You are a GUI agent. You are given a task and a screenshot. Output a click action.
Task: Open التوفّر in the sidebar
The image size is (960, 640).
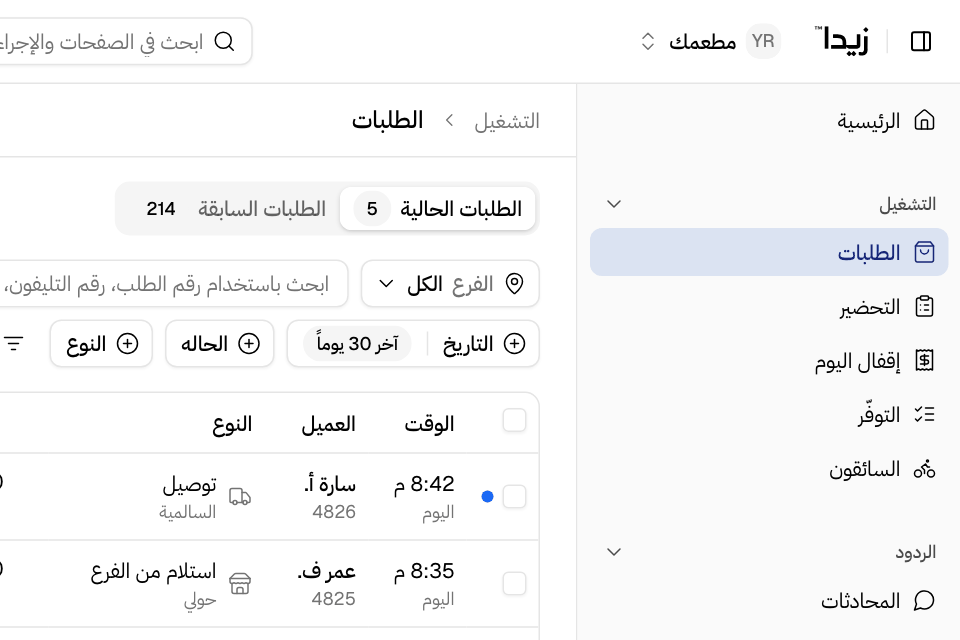click(x=769, y=415)
